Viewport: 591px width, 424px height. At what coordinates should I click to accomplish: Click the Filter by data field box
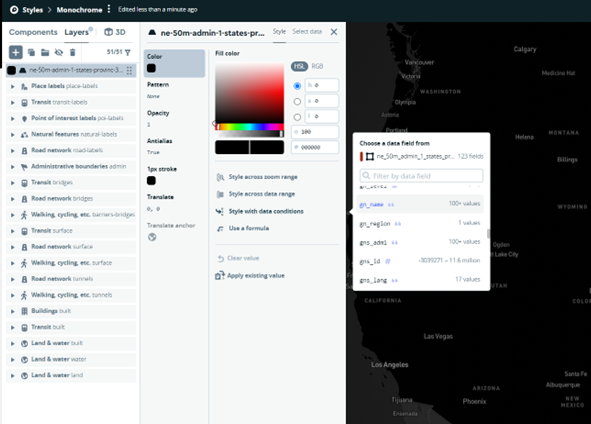pos(421,176)
